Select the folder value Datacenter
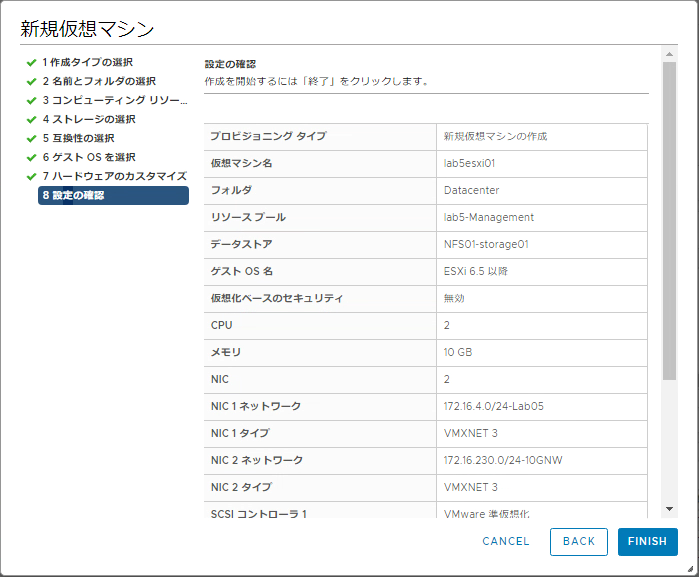Viewport: 699px width, 577px height. 471,190
